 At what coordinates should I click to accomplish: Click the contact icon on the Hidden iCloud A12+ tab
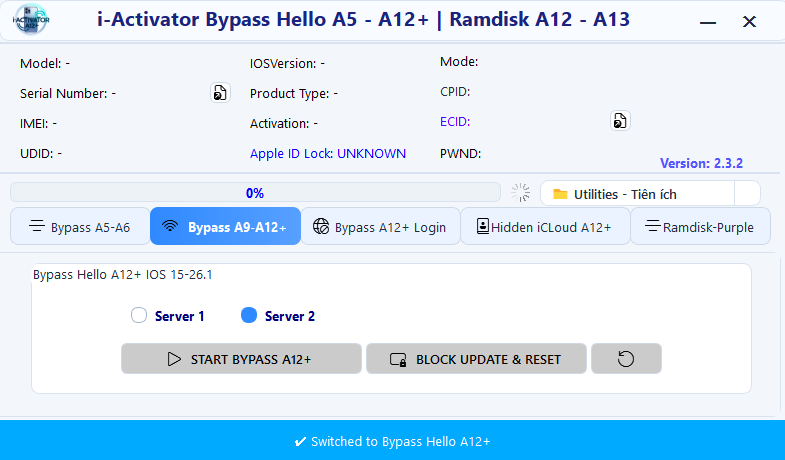[x=483, y=226]
